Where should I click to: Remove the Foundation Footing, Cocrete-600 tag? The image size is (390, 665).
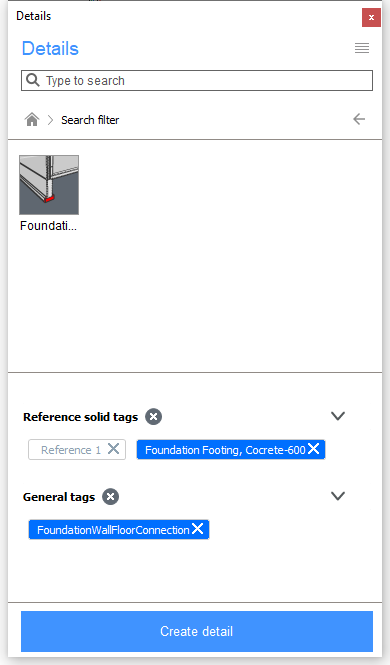coord(313,449)
